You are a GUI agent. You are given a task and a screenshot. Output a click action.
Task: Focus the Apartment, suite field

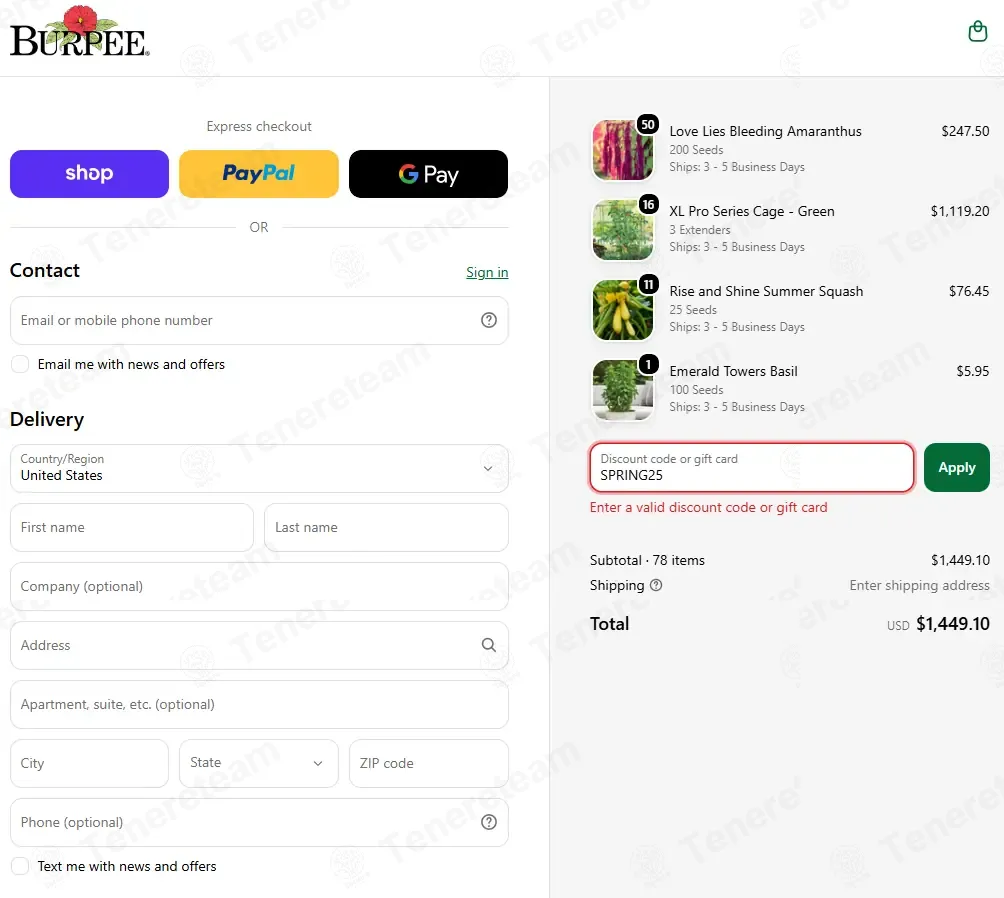click(x=259, y=704)
